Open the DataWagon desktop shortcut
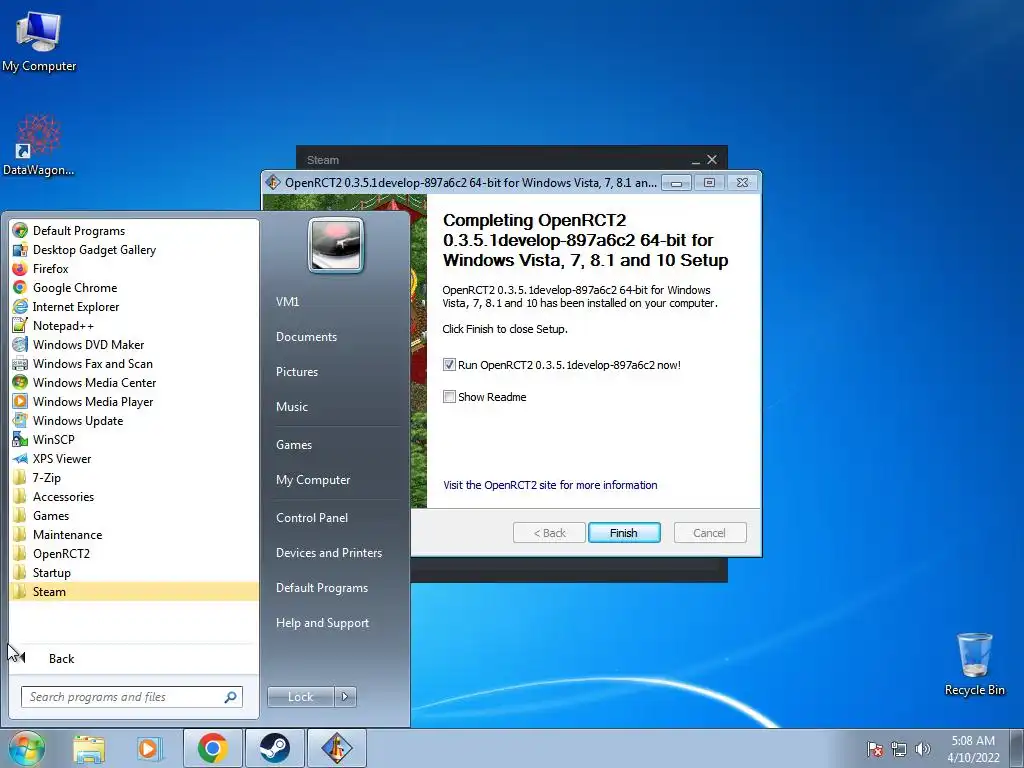Viewport: 1024px width, 768px height. (39, 145)
